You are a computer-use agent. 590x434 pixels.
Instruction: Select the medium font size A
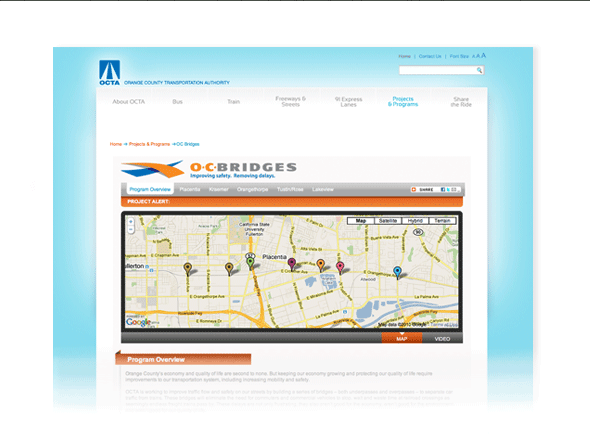tap(478, 56)
